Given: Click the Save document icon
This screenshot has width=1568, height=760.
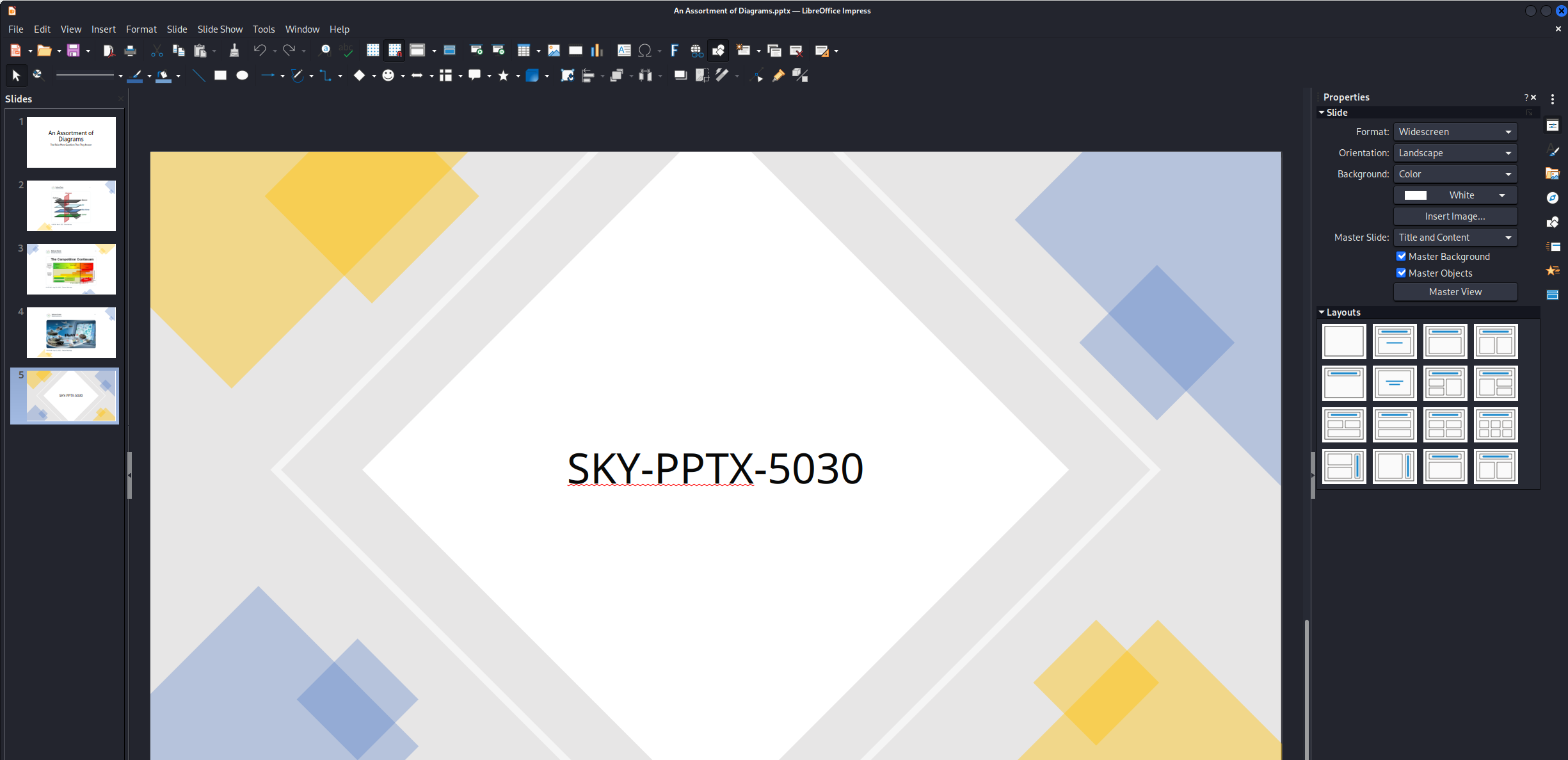Looking at the screenshot, I should (73, 51).
